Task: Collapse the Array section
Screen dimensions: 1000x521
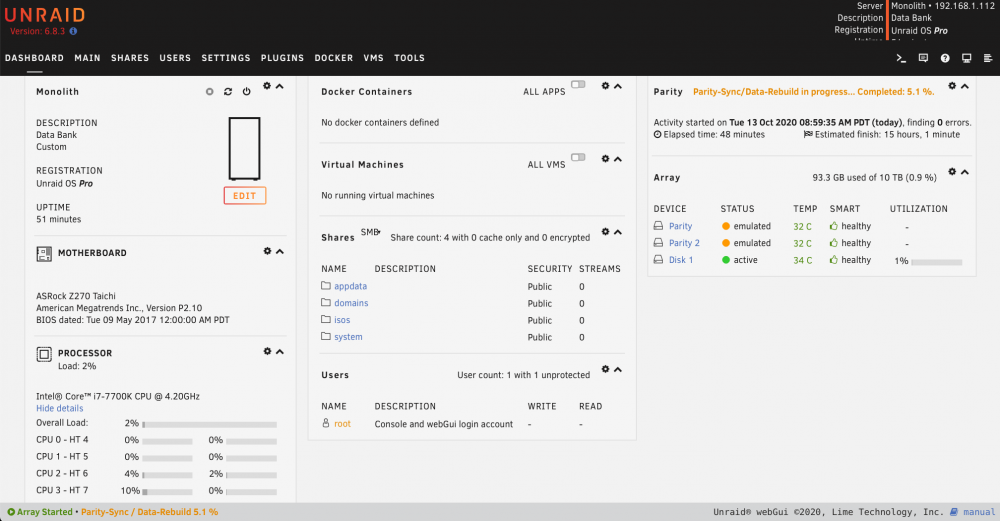Action: point(964,172)
